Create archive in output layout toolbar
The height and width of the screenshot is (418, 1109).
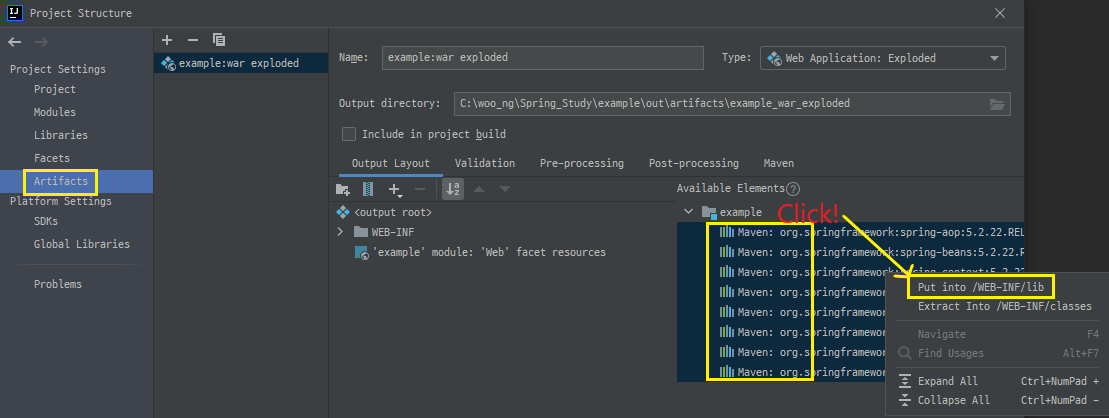tap(368, 189)
